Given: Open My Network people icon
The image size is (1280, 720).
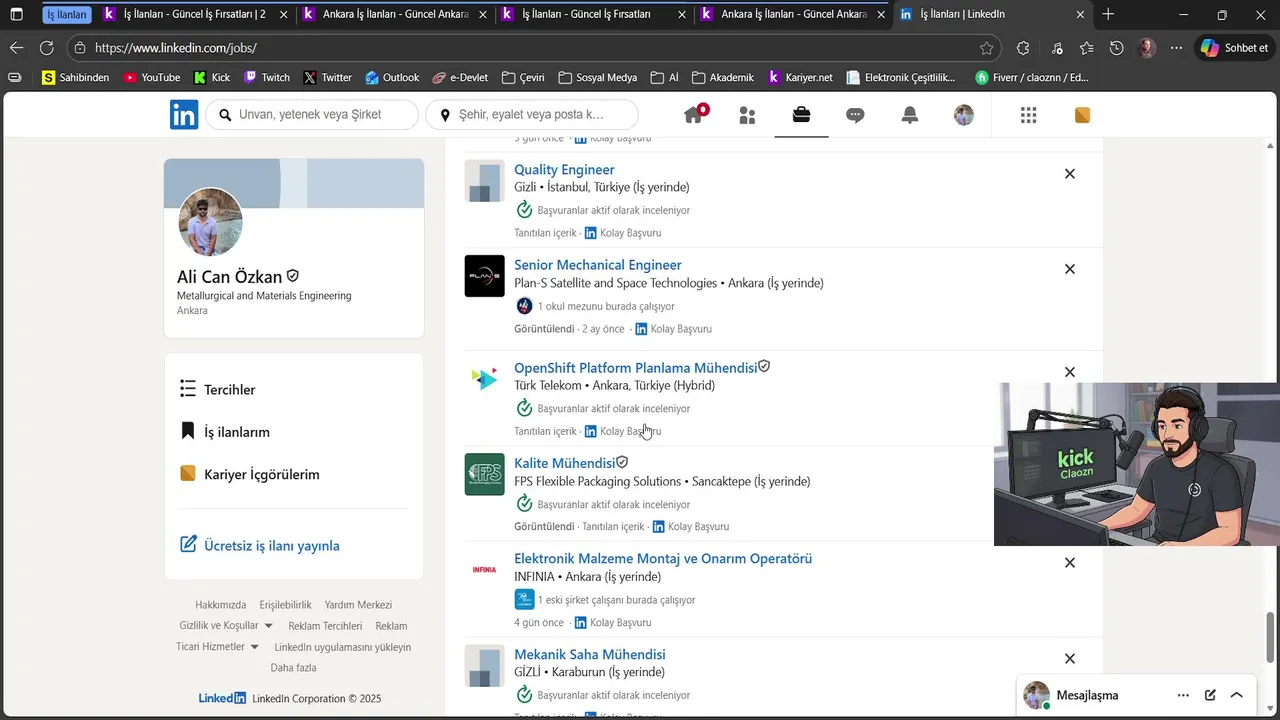Looking at the screenshot, I should 747,116.
